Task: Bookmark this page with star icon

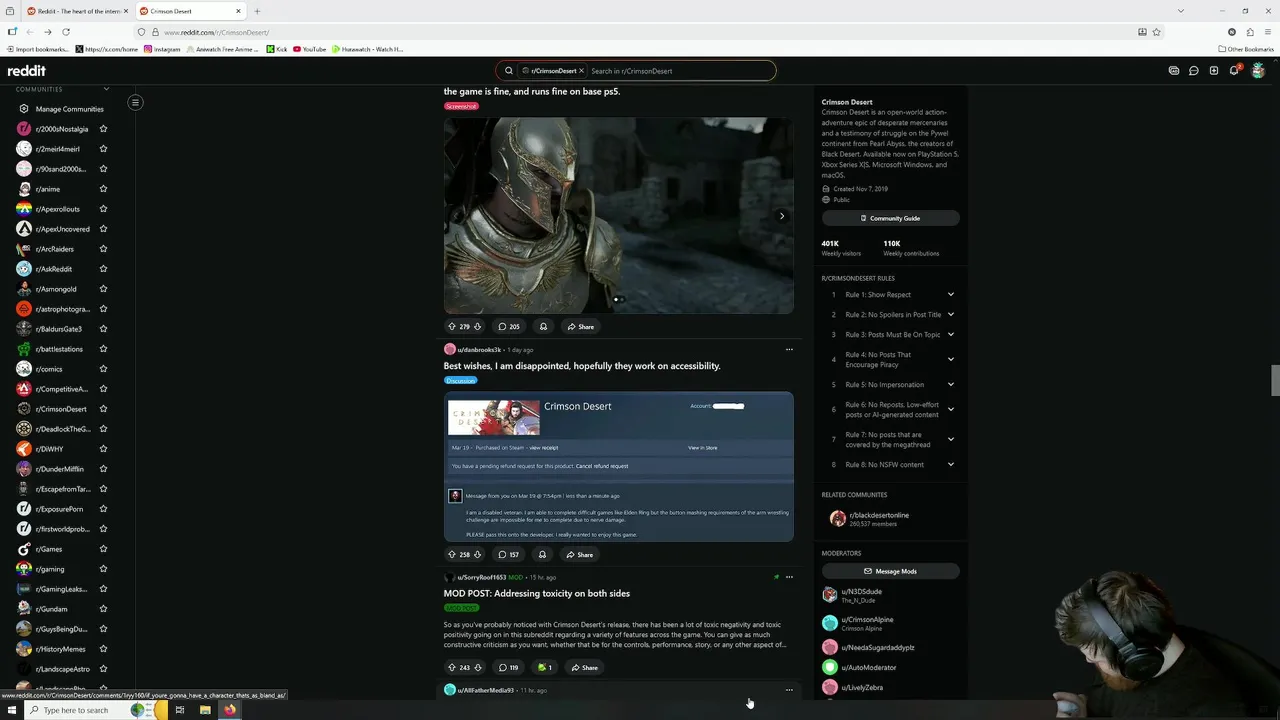Action: [x=1156, y=32]
